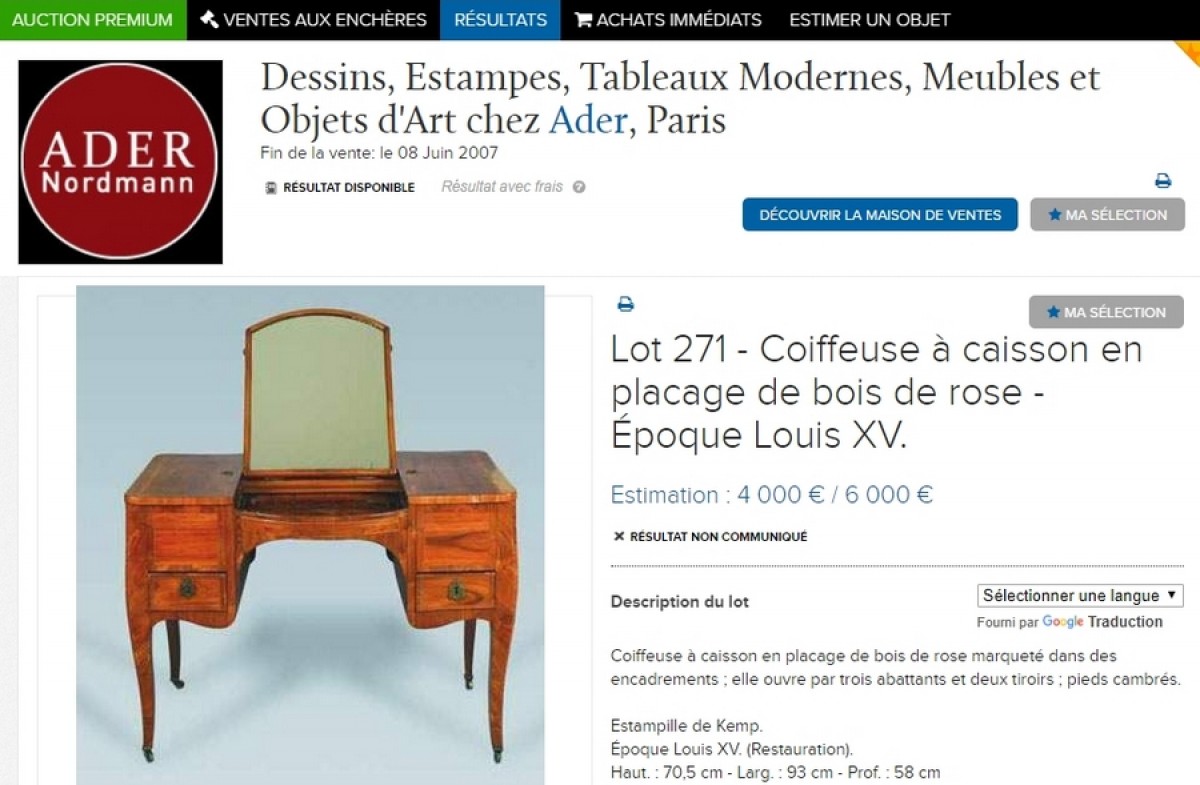
Task: Click the coiffeuse lot photo
Action: 310,535
